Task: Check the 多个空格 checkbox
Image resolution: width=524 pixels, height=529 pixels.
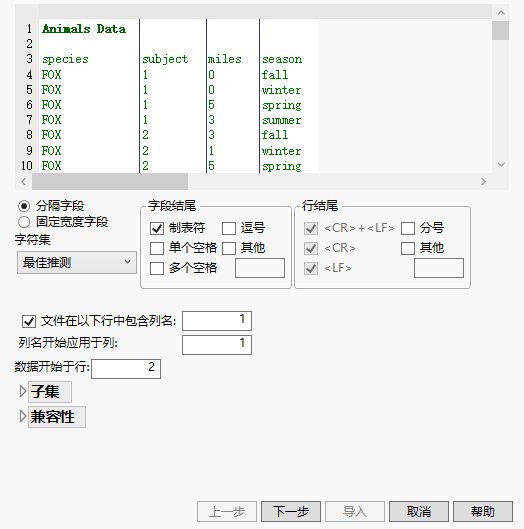Action: click(157, 268)
